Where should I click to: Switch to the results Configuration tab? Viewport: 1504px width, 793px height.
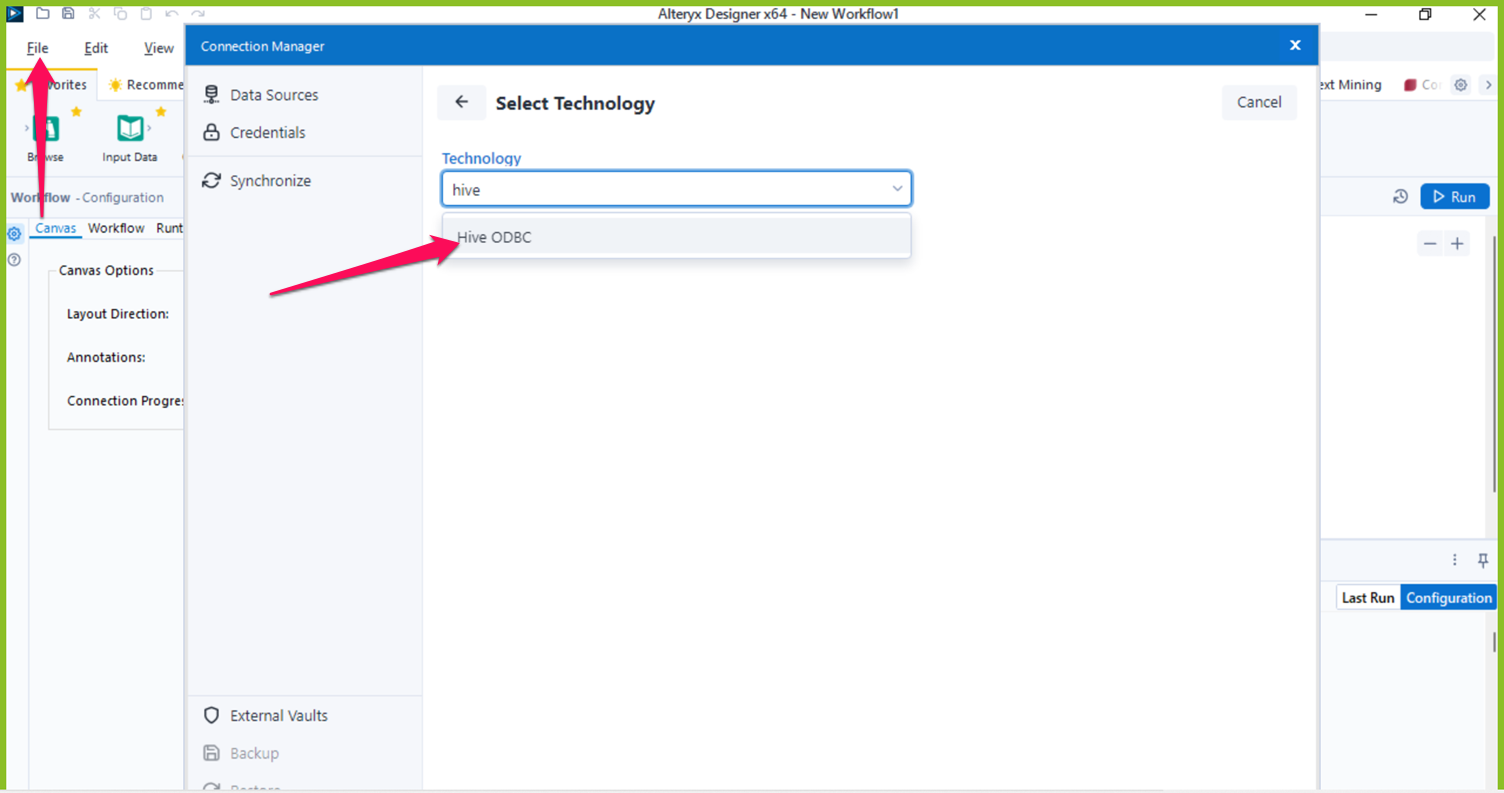(1448, 598)
